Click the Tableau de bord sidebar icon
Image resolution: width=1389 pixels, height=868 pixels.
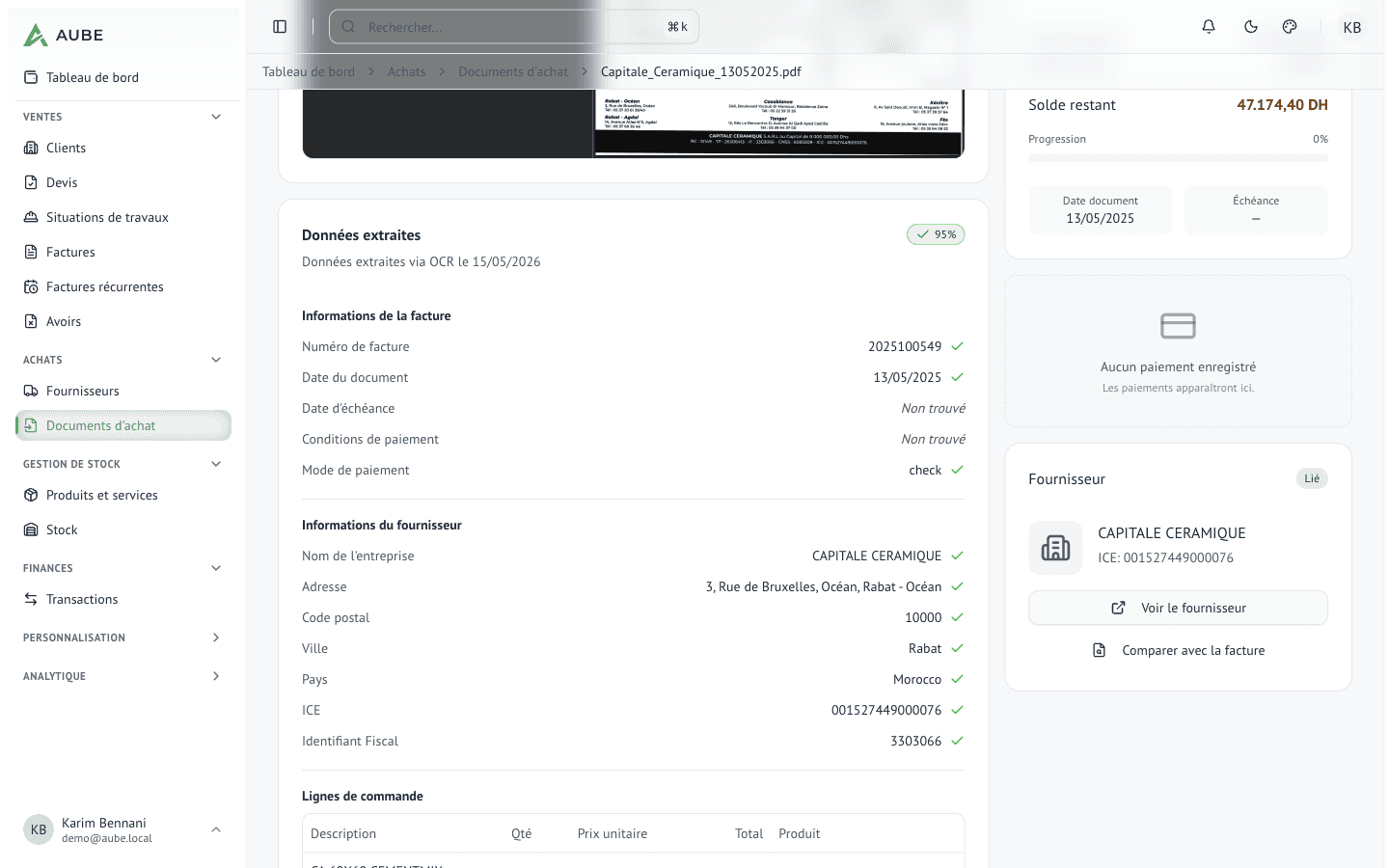pyautogui.click(x=31, y=77)
